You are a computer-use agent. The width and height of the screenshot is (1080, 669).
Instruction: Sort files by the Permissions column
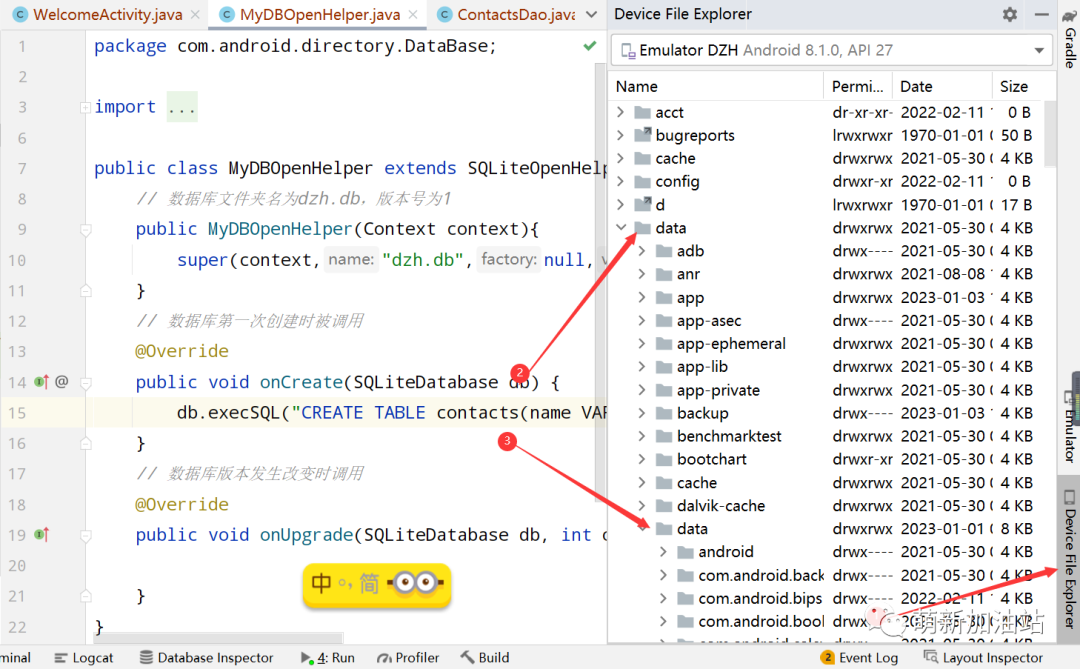click(x=858, y=86)
